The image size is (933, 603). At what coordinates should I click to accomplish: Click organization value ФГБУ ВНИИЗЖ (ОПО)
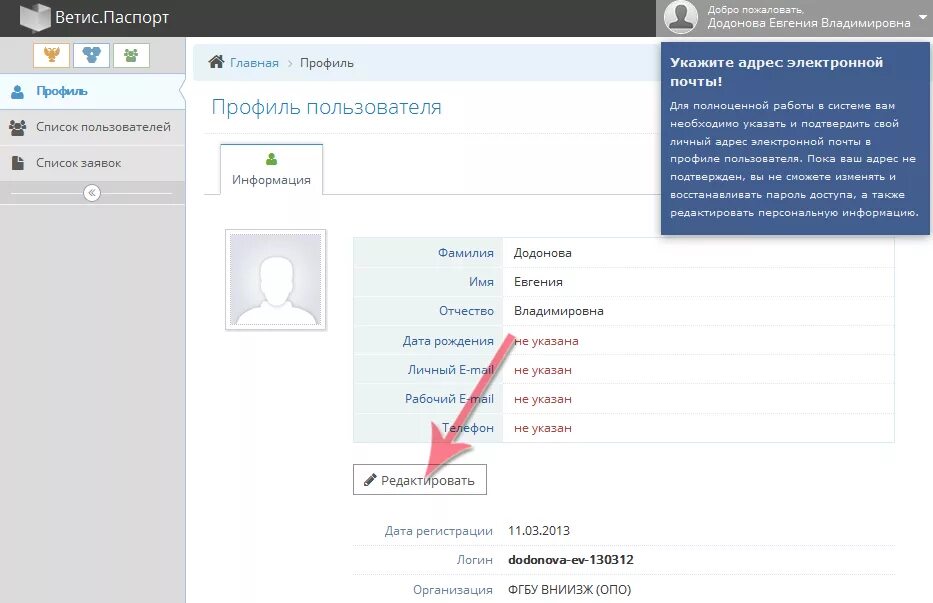point(569,589)
